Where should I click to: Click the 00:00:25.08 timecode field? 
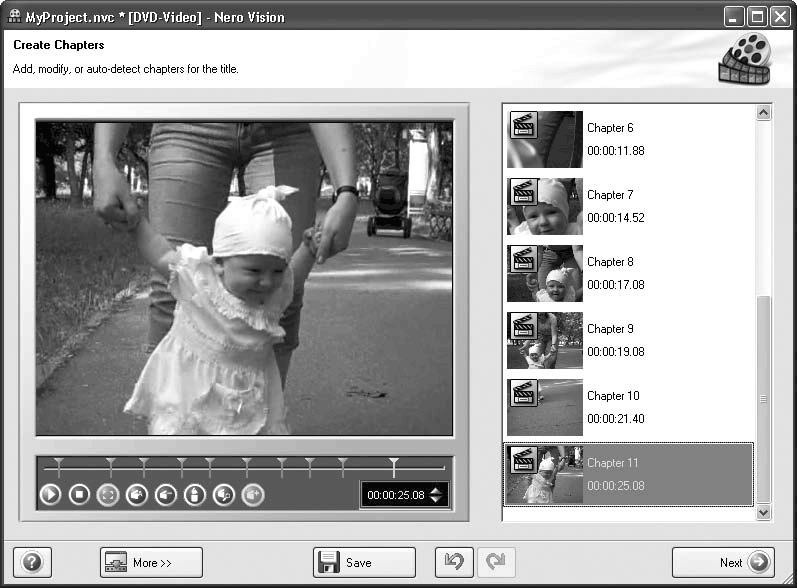395,495
